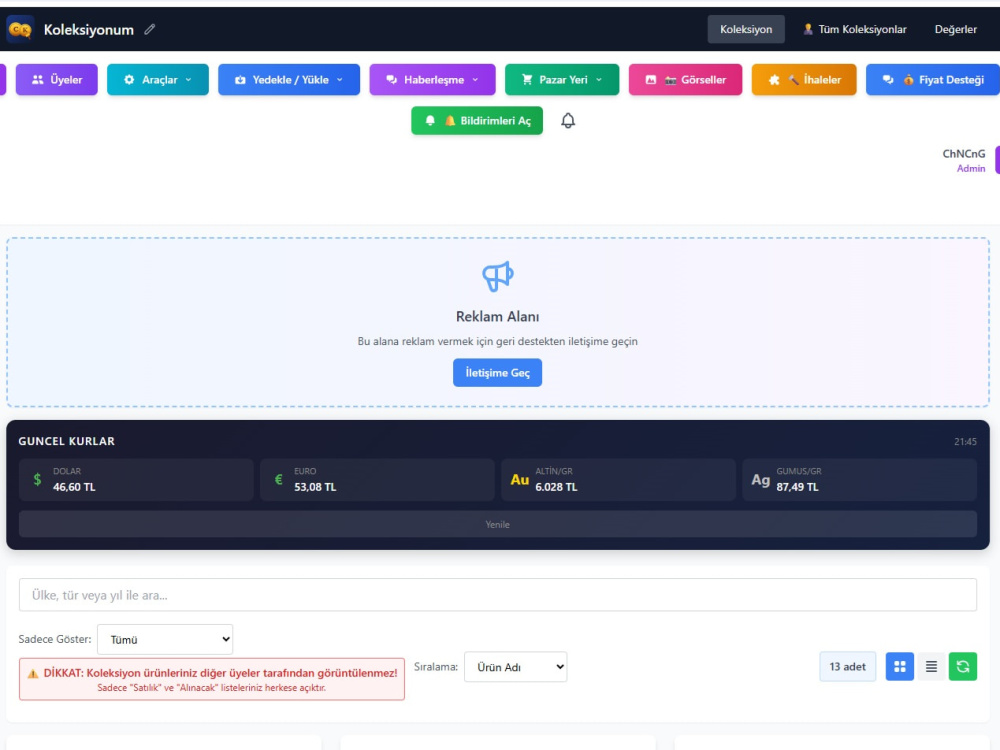
Task: Open Sadece Göster Tümü combo box
Action: pos(165,640)
